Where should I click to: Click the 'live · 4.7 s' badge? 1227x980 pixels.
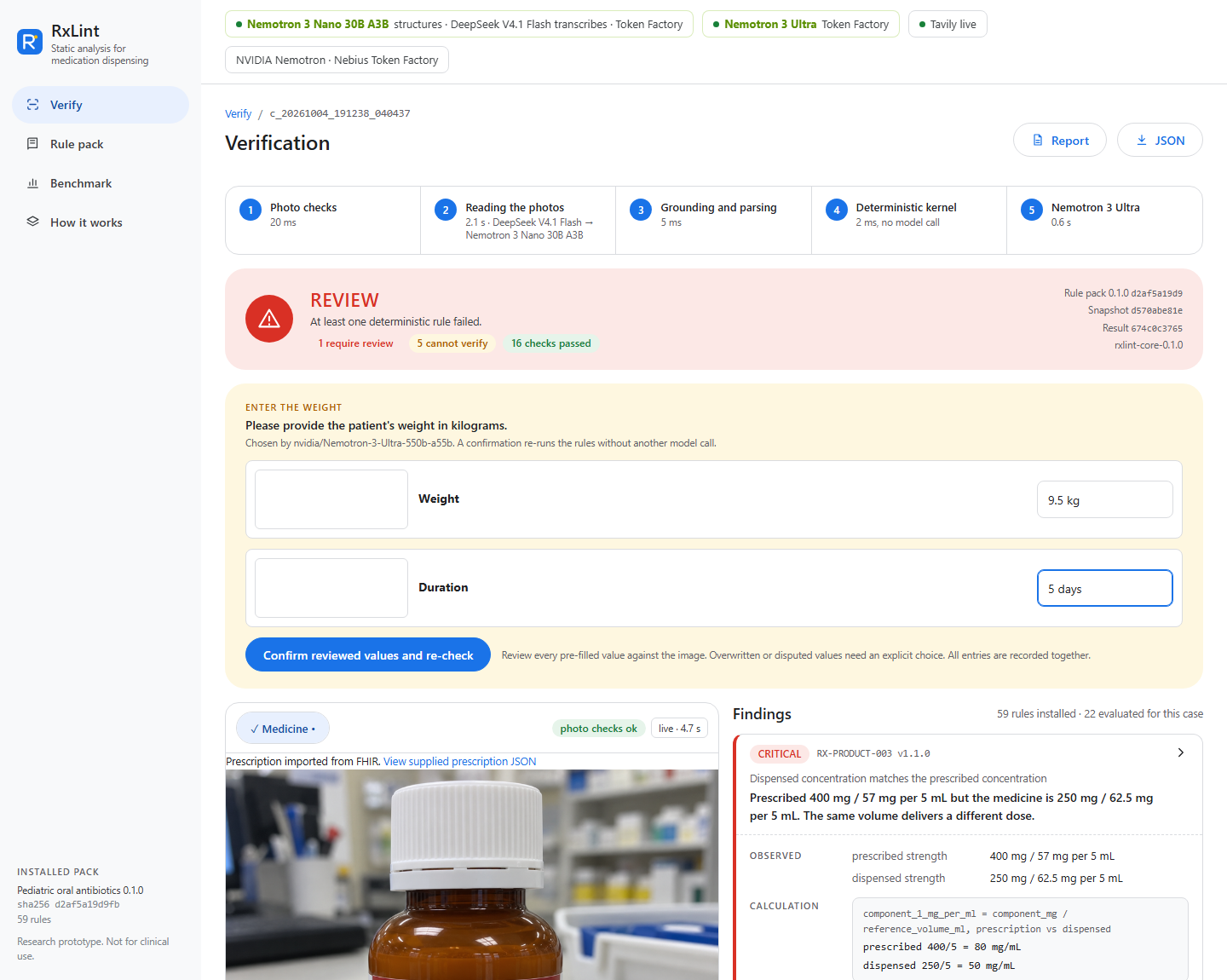click(679, 729)
